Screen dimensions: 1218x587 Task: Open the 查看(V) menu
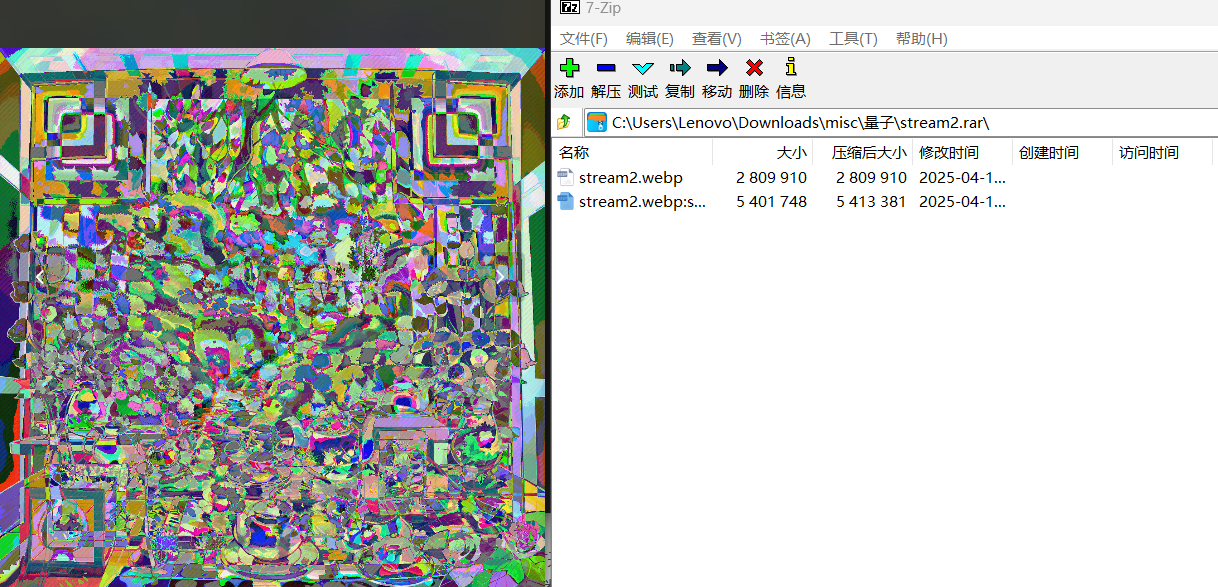click(717, 39)
